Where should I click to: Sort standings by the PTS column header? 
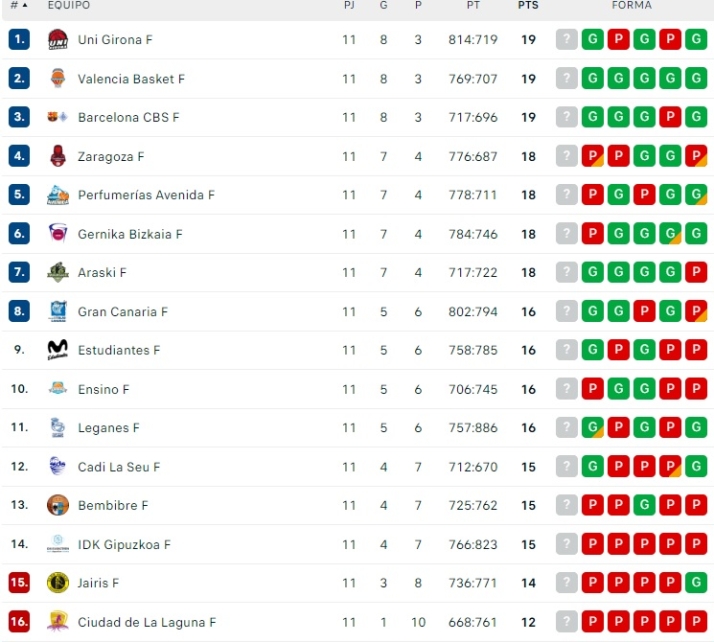point(528,6)
